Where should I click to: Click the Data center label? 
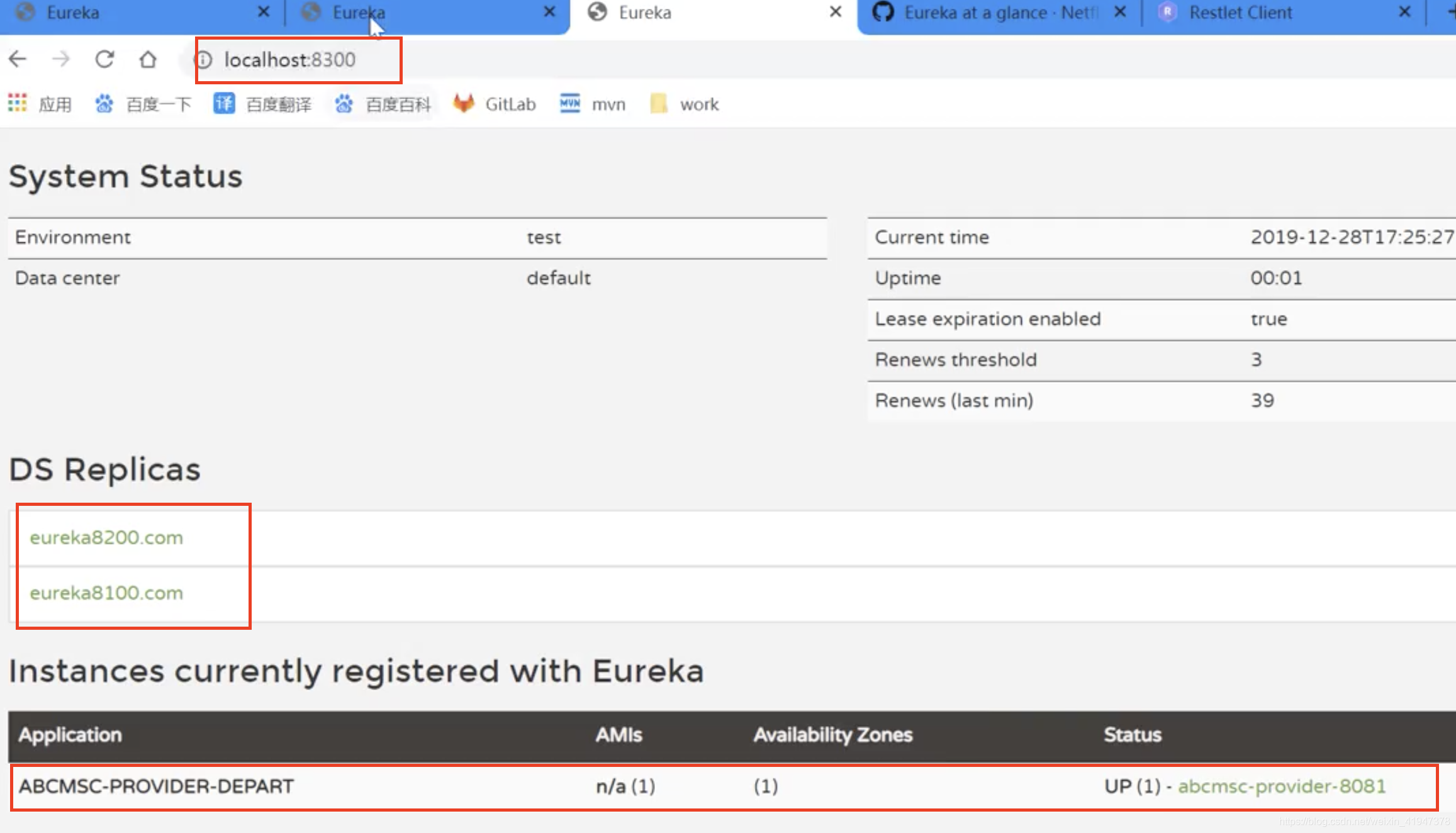pos(67,278)
